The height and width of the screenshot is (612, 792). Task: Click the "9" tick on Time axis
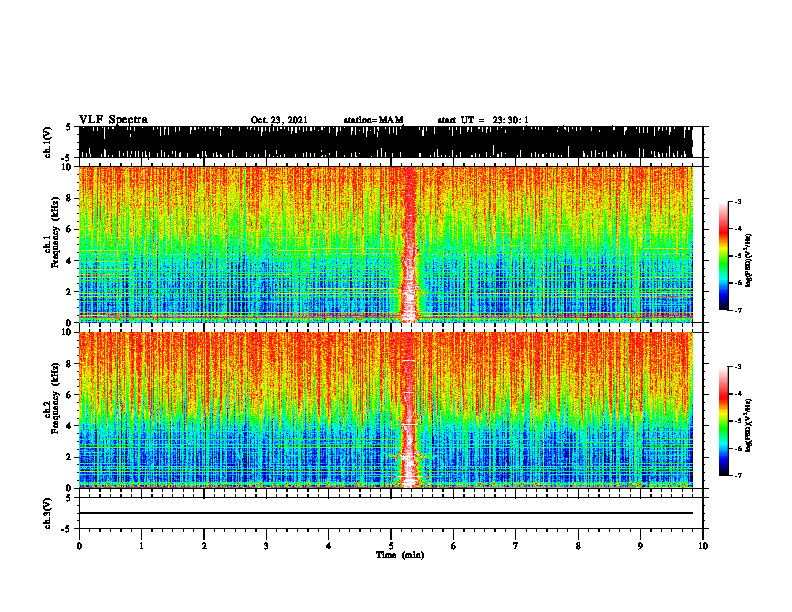640,546
